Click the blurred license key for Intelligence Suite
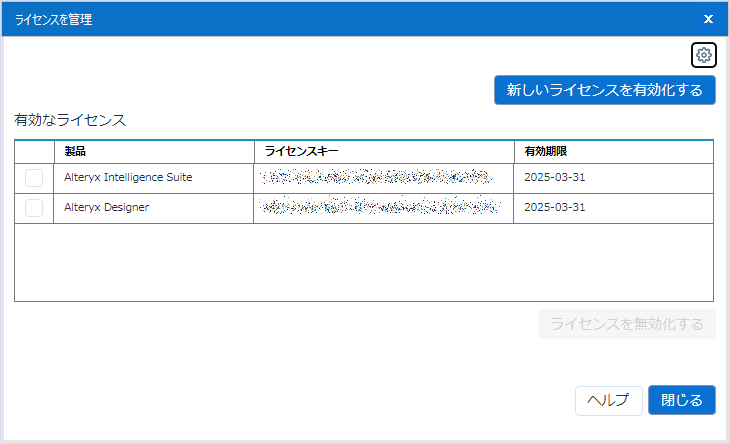The width and height of the screenshot is (730, 444). (x=376, y=178)
